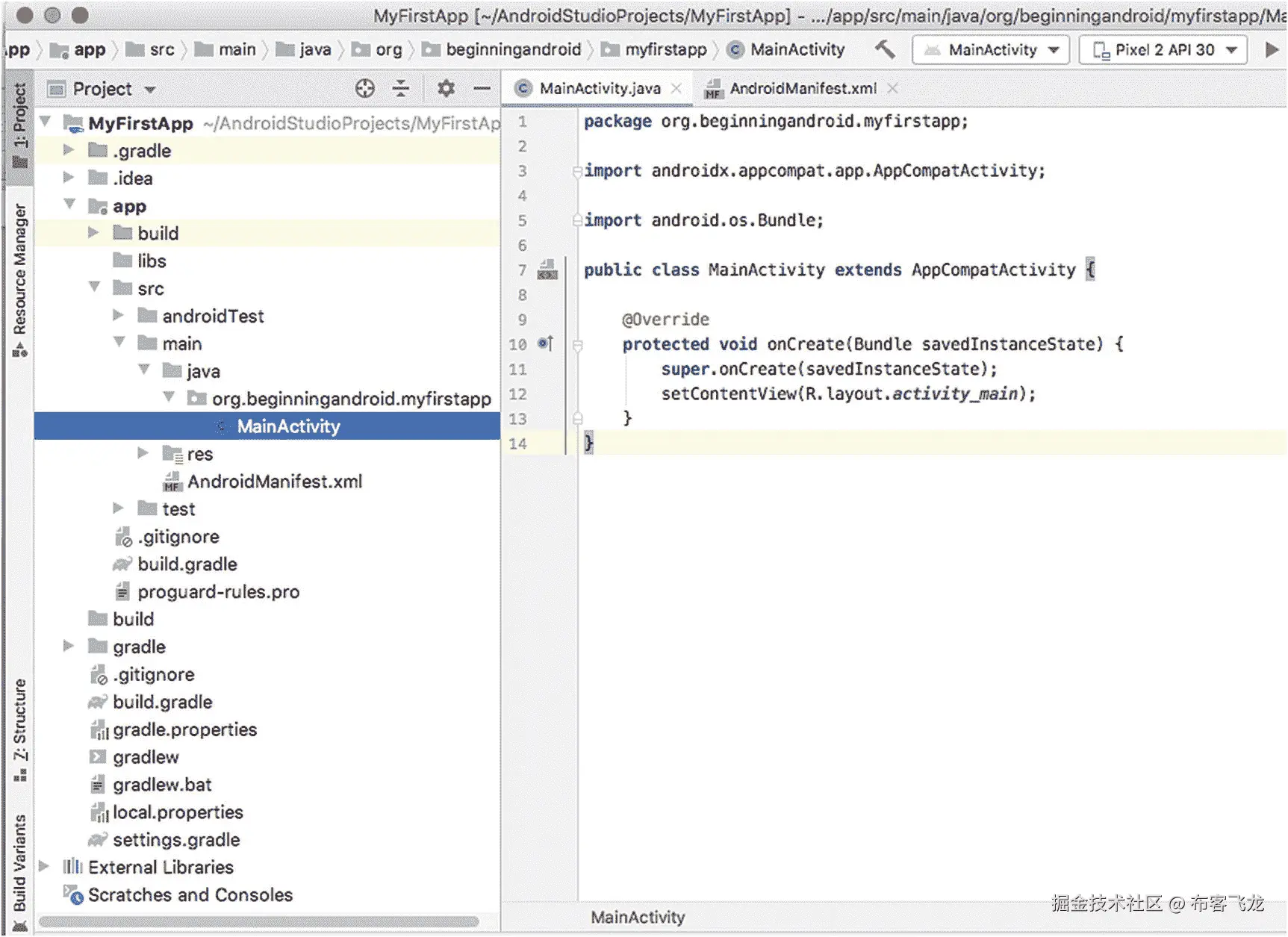Expand the app build folder
Viewport: 1288px width, 937px height.
[x=93, y=233]
